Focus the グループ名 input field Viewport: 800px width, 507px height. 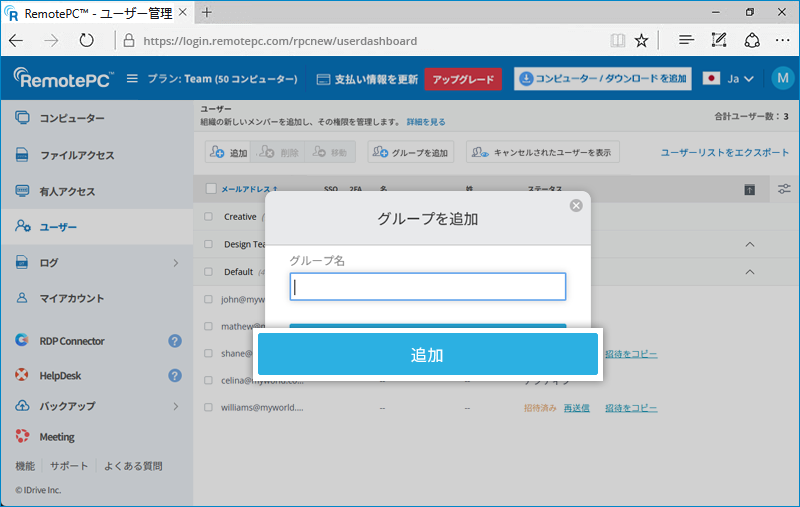point(428,287)
